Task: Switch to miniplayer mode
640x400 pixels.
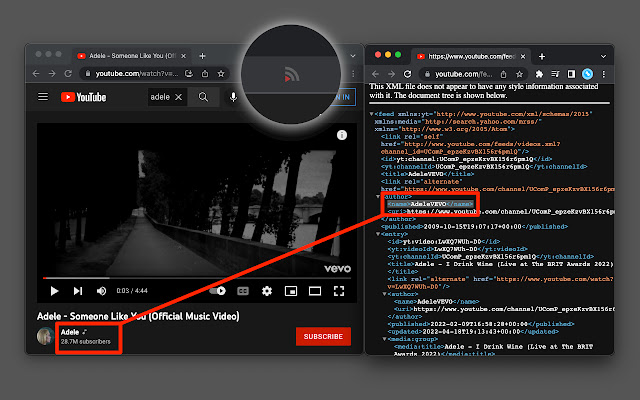Action: tap(291, 291)
